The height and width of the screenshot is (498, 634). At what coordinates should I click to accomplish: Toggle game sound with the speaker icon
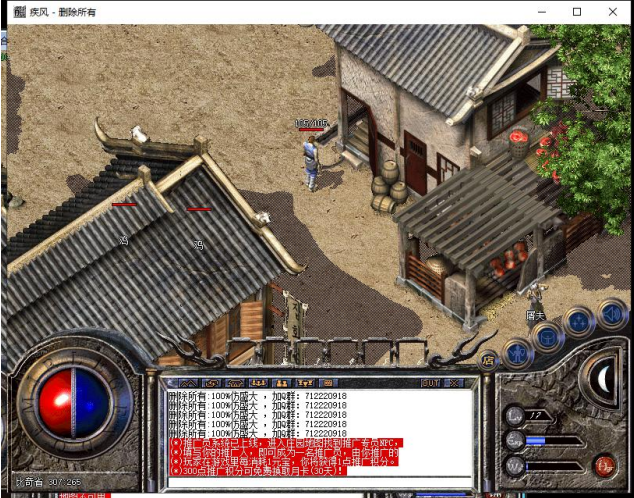[612, 314]
